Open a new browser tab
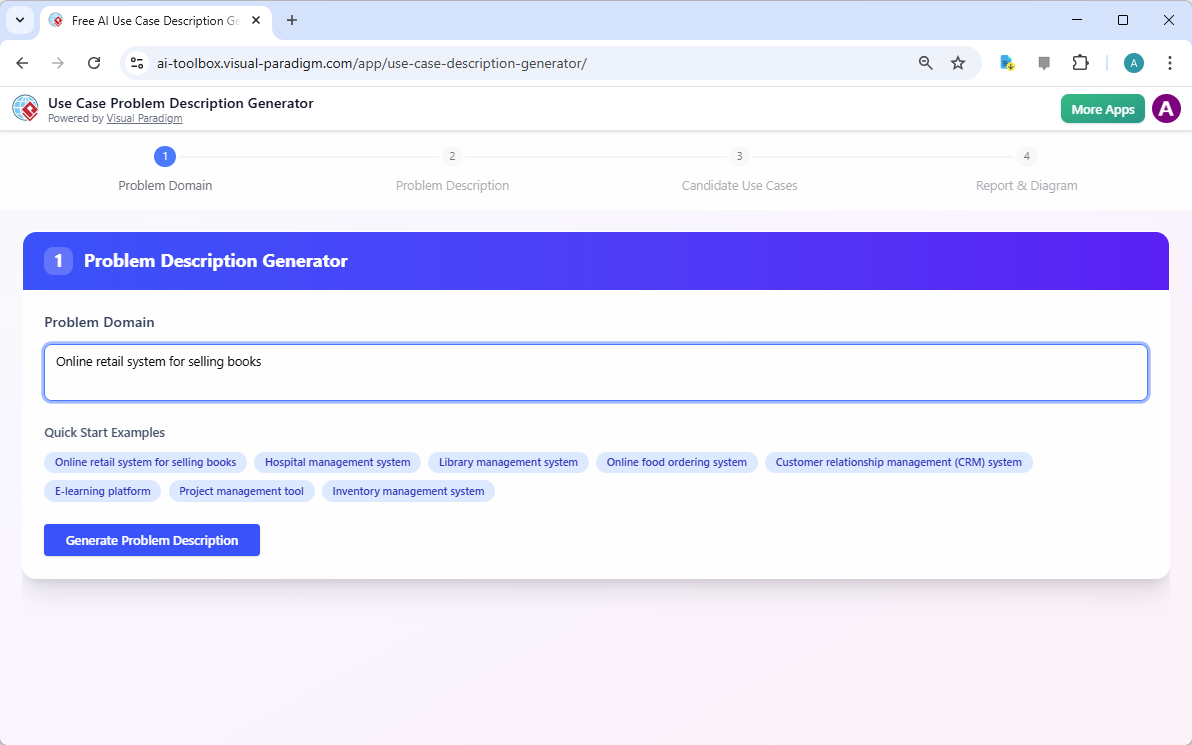Screen dimensions: 1192x745 click(291, 20)
